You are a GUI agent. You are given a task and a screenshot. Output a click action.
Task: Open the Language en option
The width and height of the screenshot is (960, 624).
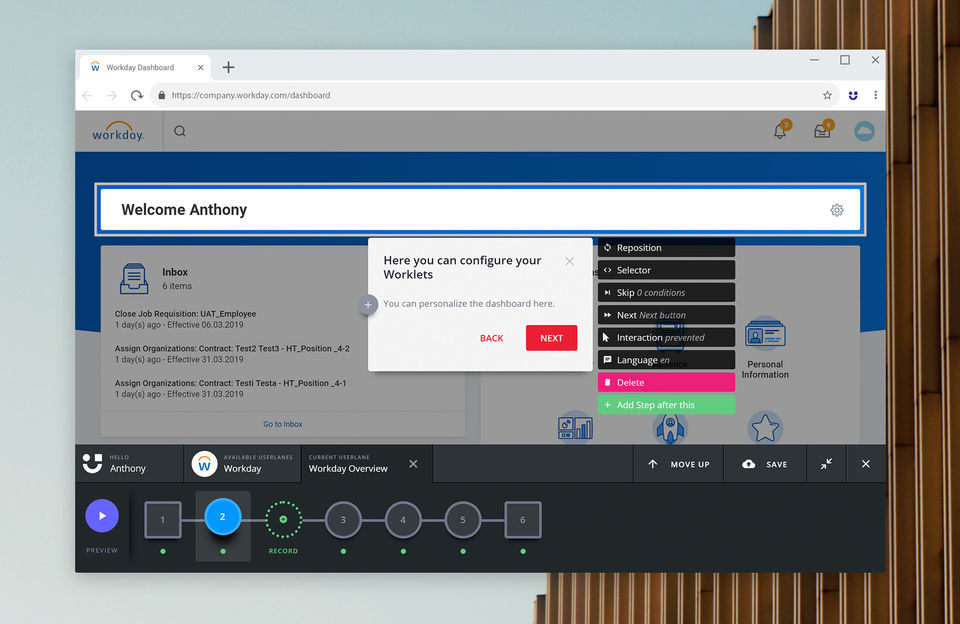666,360
